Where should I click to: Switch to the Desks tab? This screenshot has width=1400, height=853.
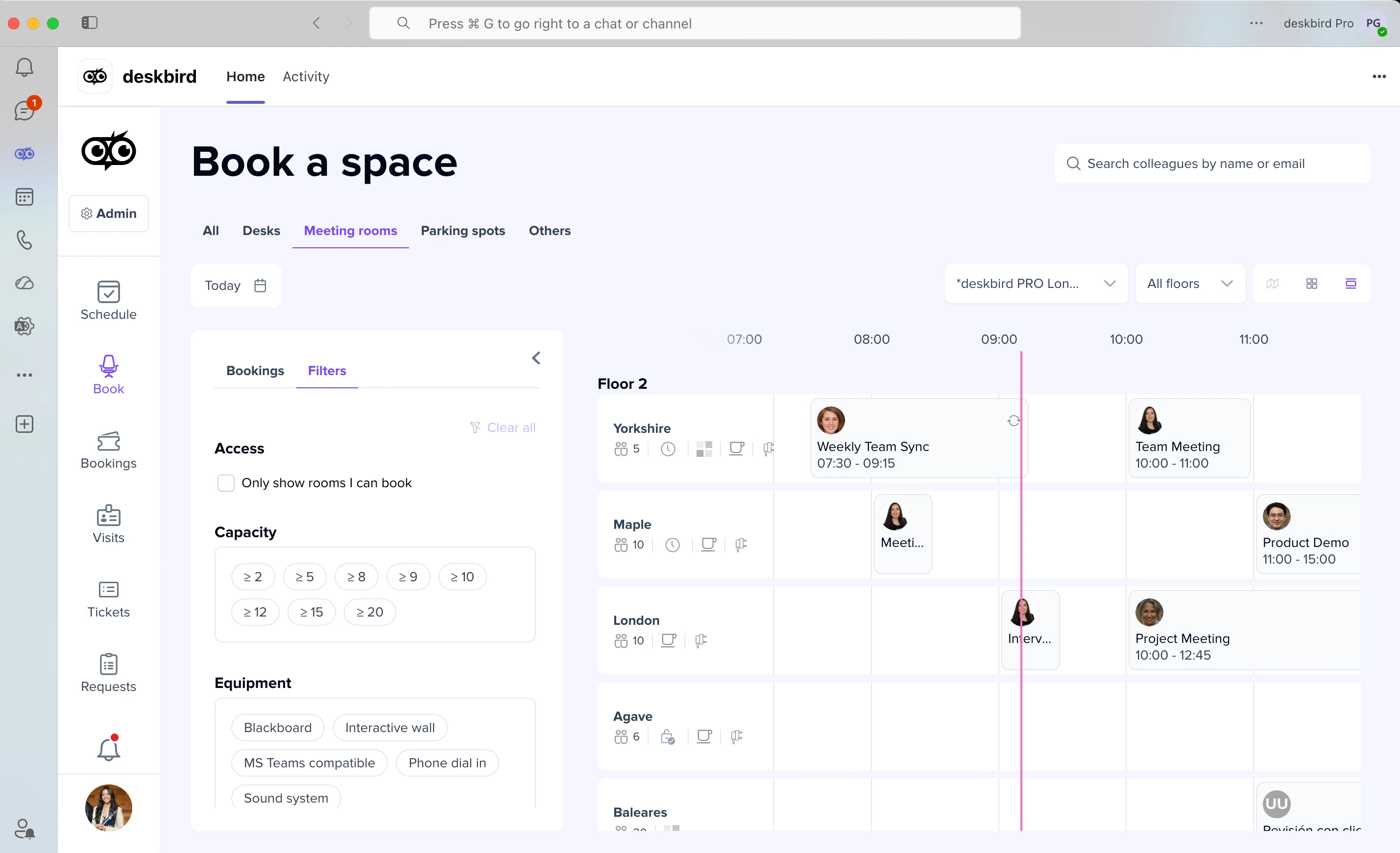point(261,231)
